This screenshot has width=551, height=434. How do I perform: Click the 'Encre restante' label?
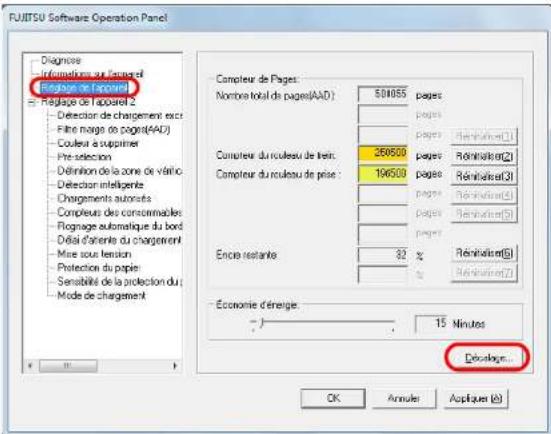click(x=246, y=255)
